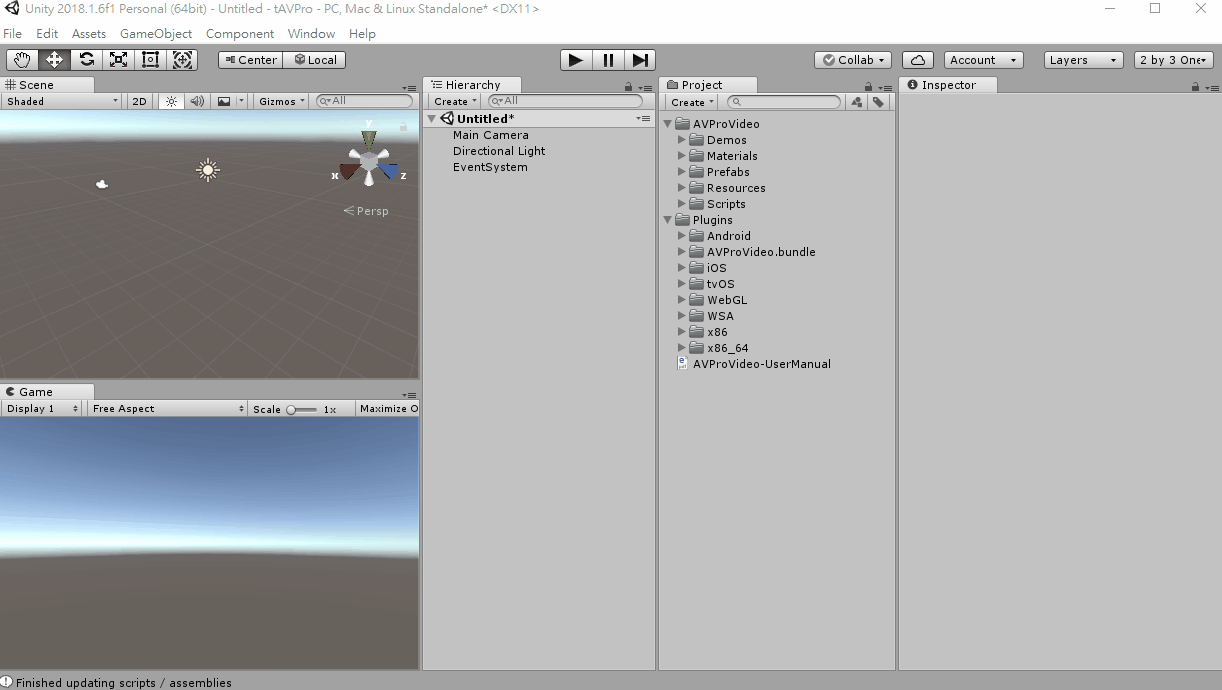Select the Hierarchy tab
The height and width of the screenshot is (690, 1222).
coord(472,85)
